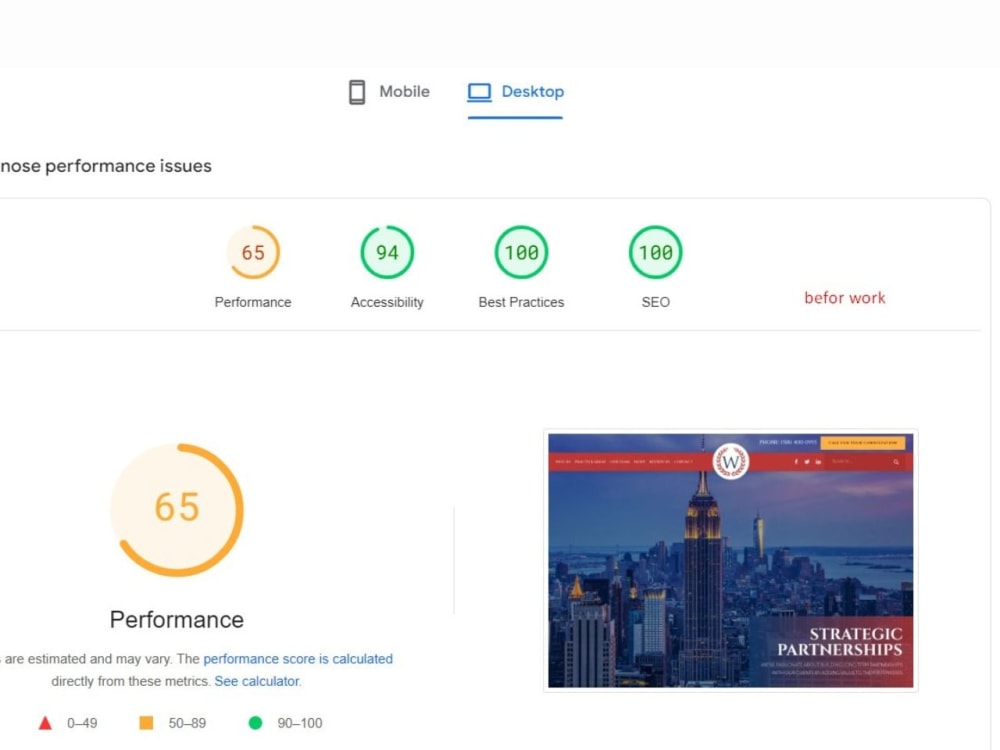
Task: Click the Performance label under the small gauge
Action: tap(253, 302)
